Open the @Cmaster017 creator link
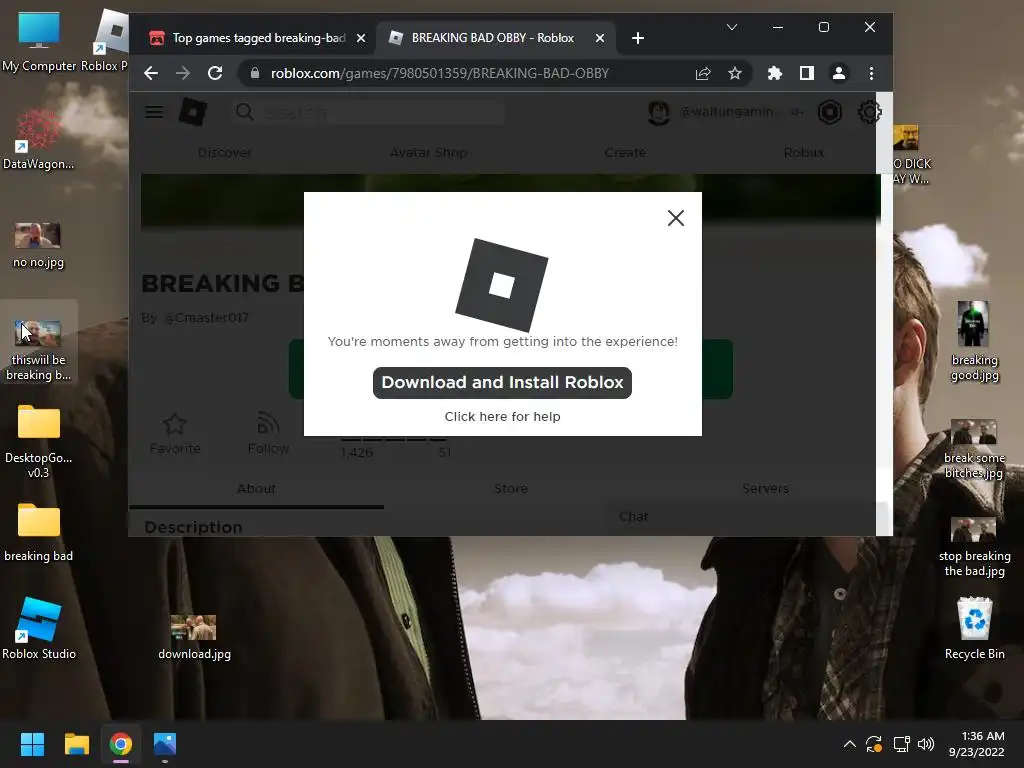1024x768 pixels. pos(206,318)
